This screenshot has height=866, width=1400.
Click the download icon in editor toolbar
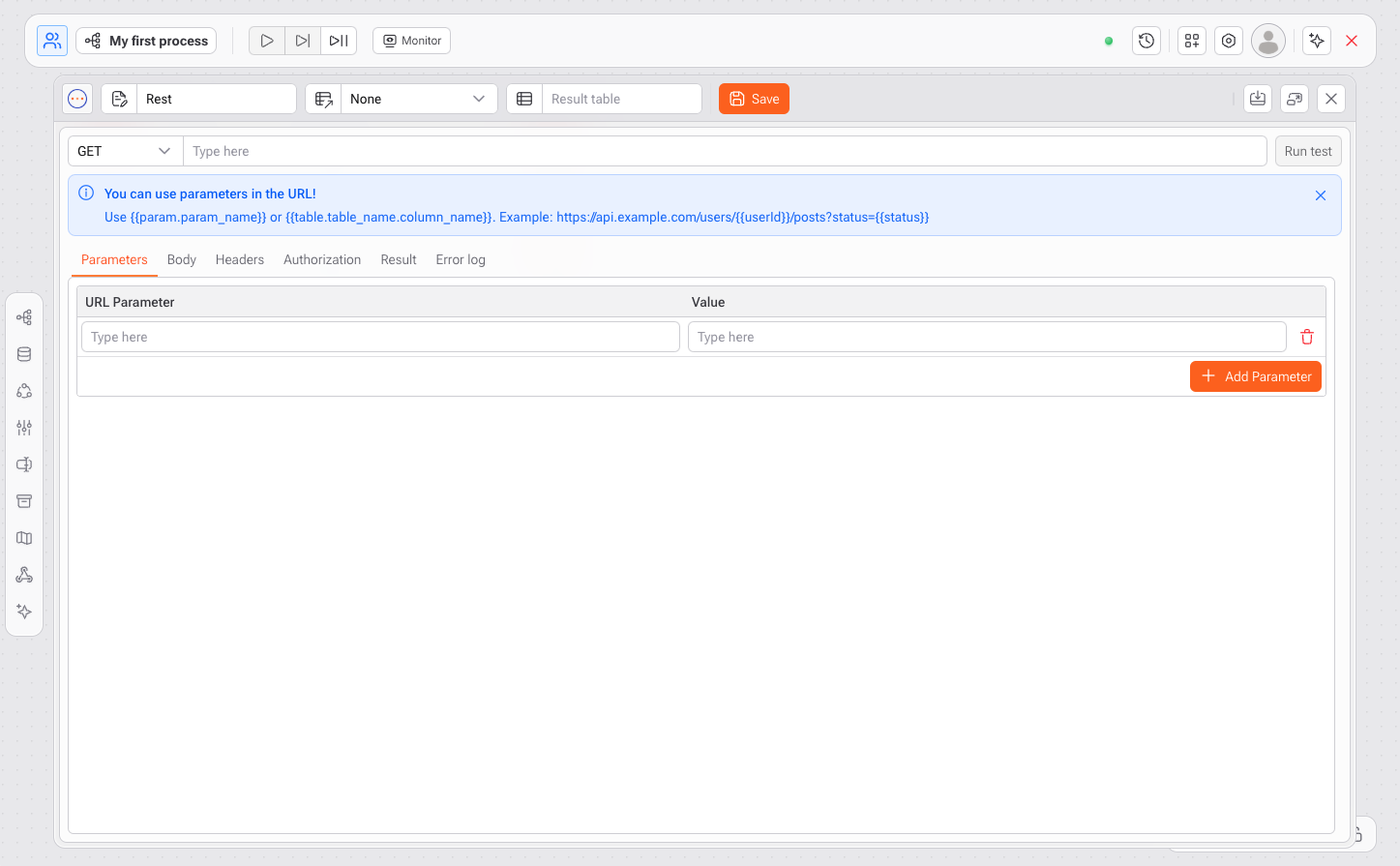click(x=1258, y=99)
